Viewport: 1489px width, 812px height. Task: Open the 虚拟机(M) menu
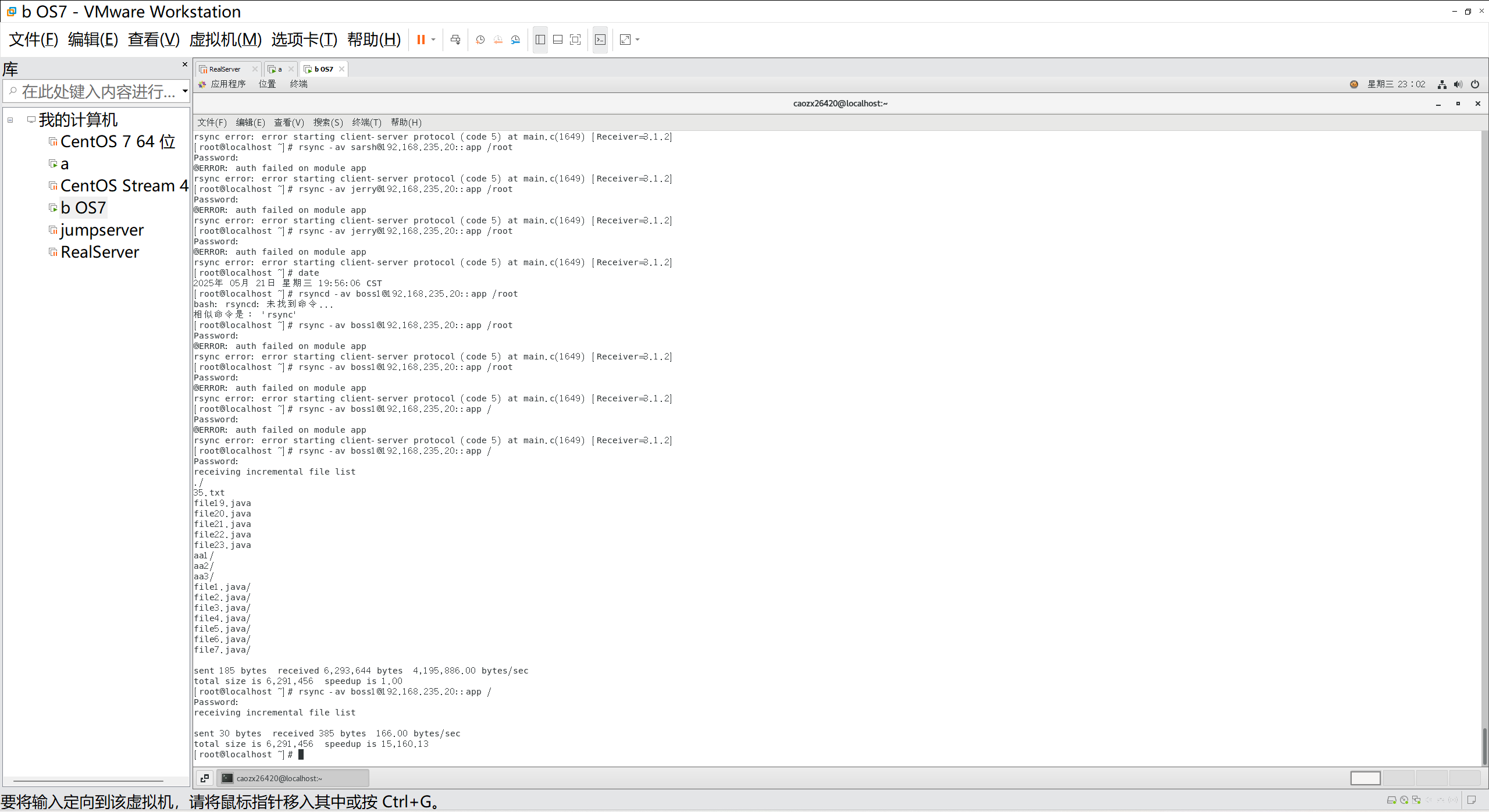(x=225, y=40)
